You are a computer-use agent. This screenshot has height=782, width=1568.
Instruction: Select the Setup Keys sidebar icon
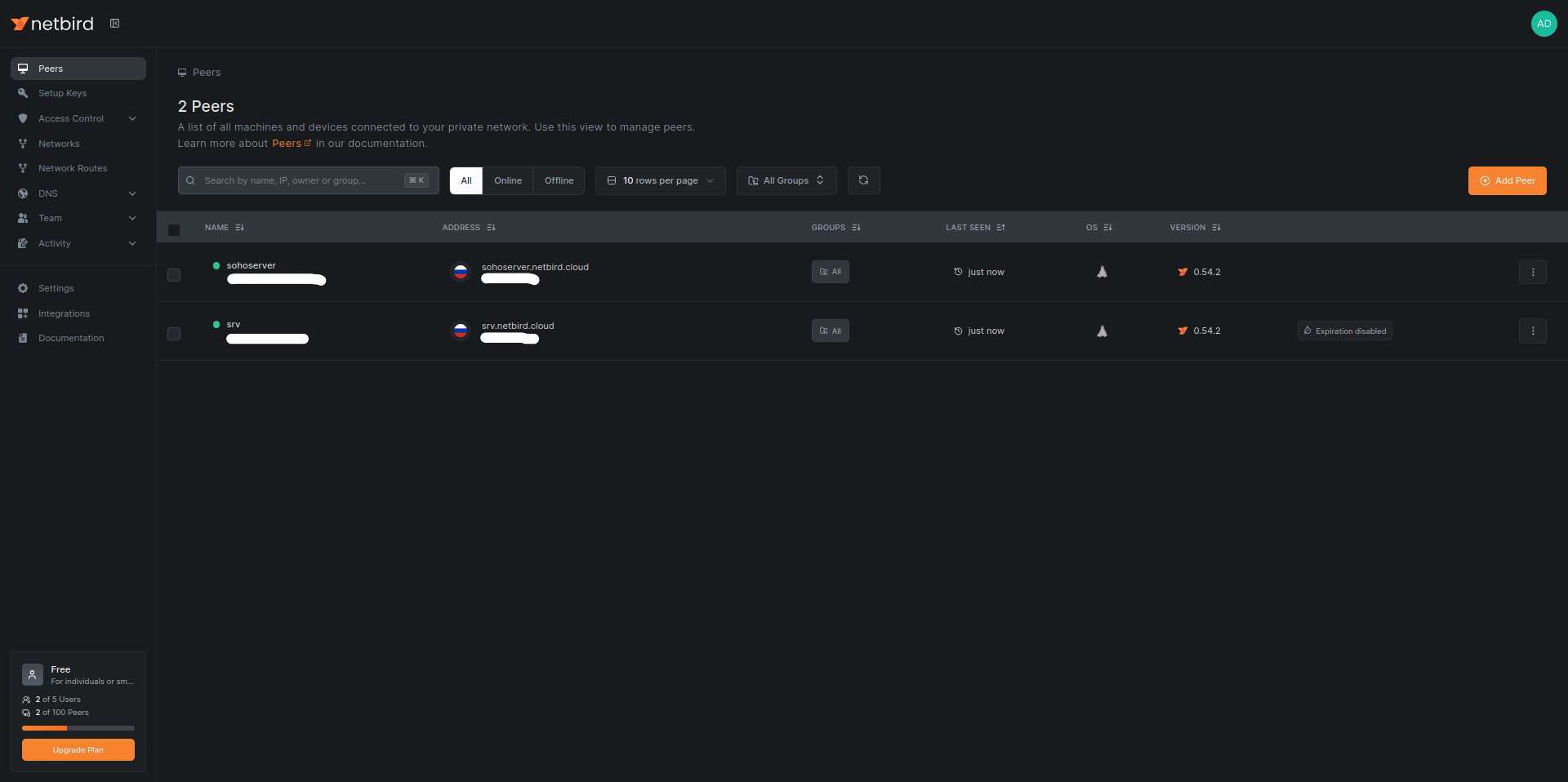coord(24,93)
